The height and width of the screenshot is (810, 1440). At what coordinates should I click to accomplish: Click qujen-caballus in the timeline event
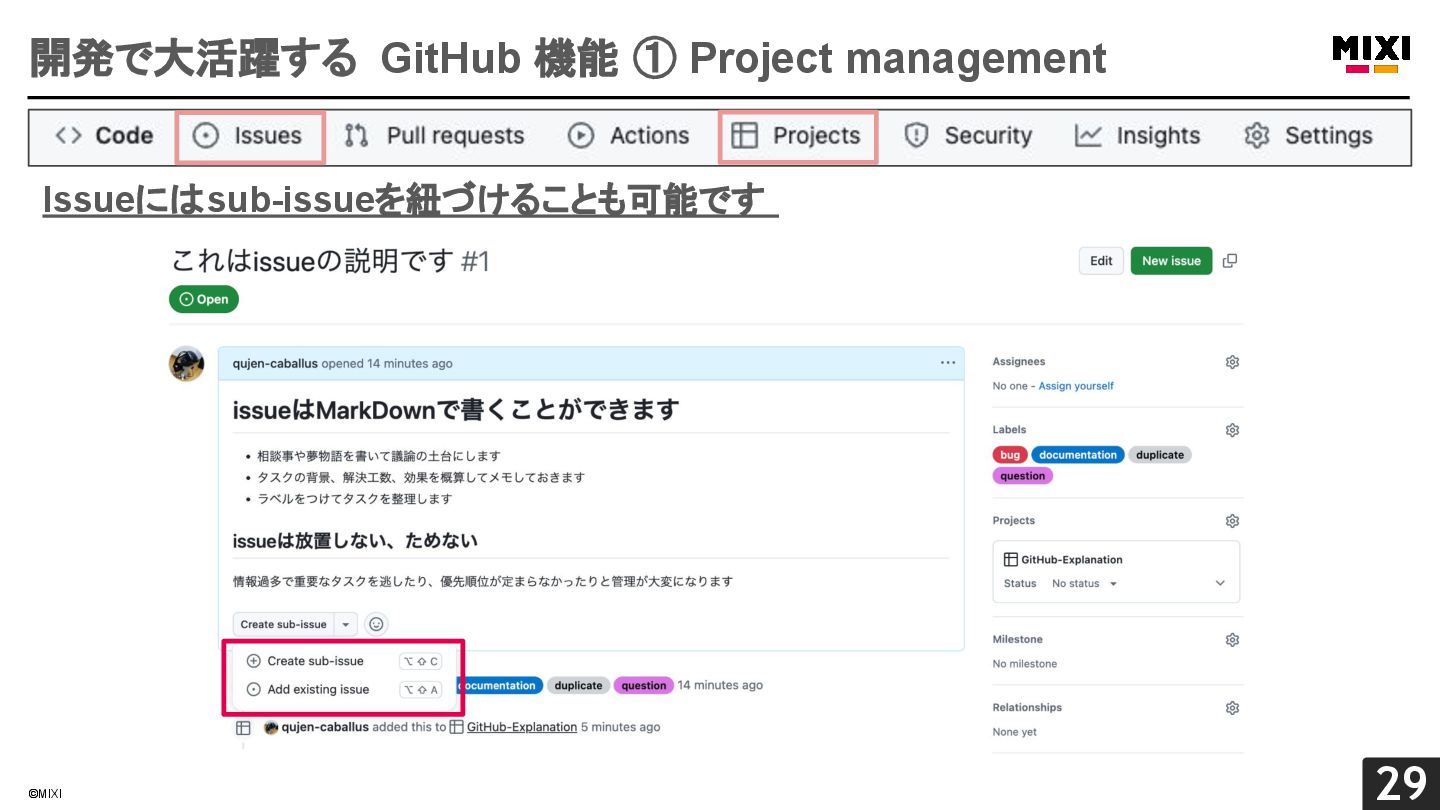click(x=325, y=727)
